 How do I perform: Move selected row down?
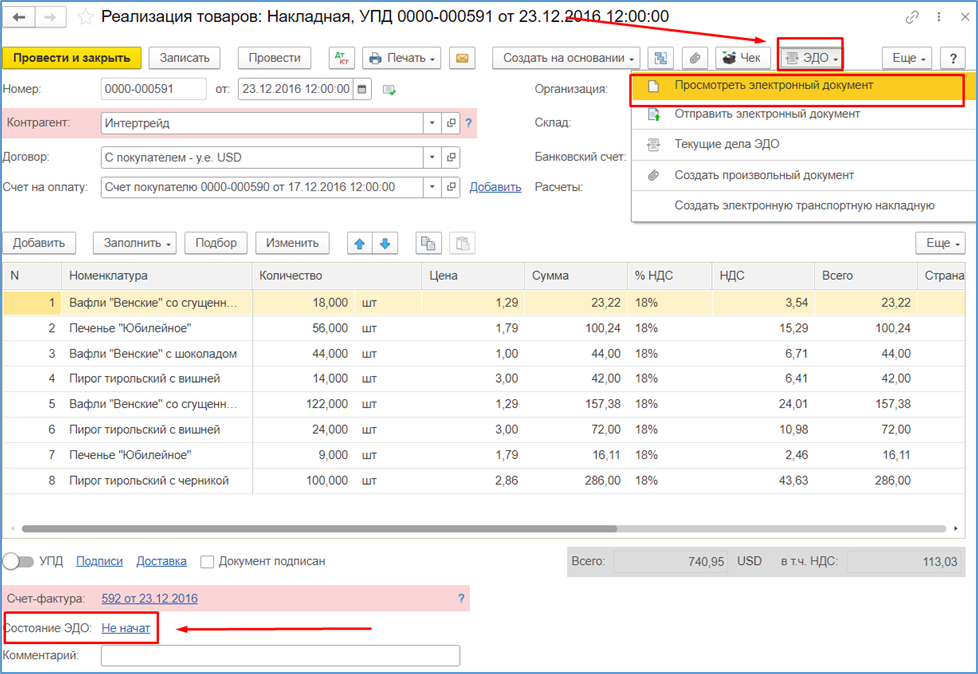click(385, 243)
